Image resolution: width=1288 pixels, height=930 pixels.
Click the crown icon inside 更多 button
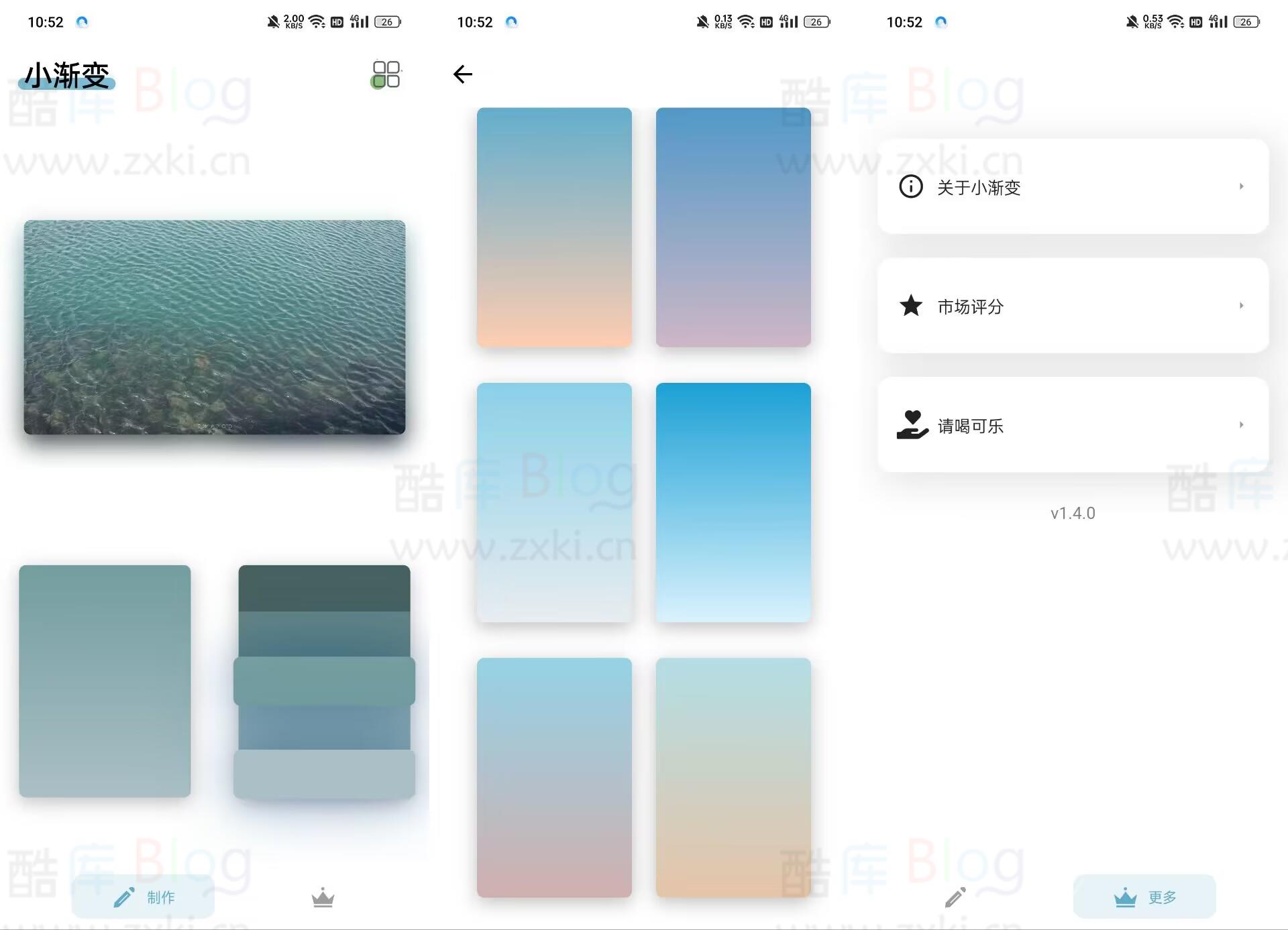pos(1124,896)
